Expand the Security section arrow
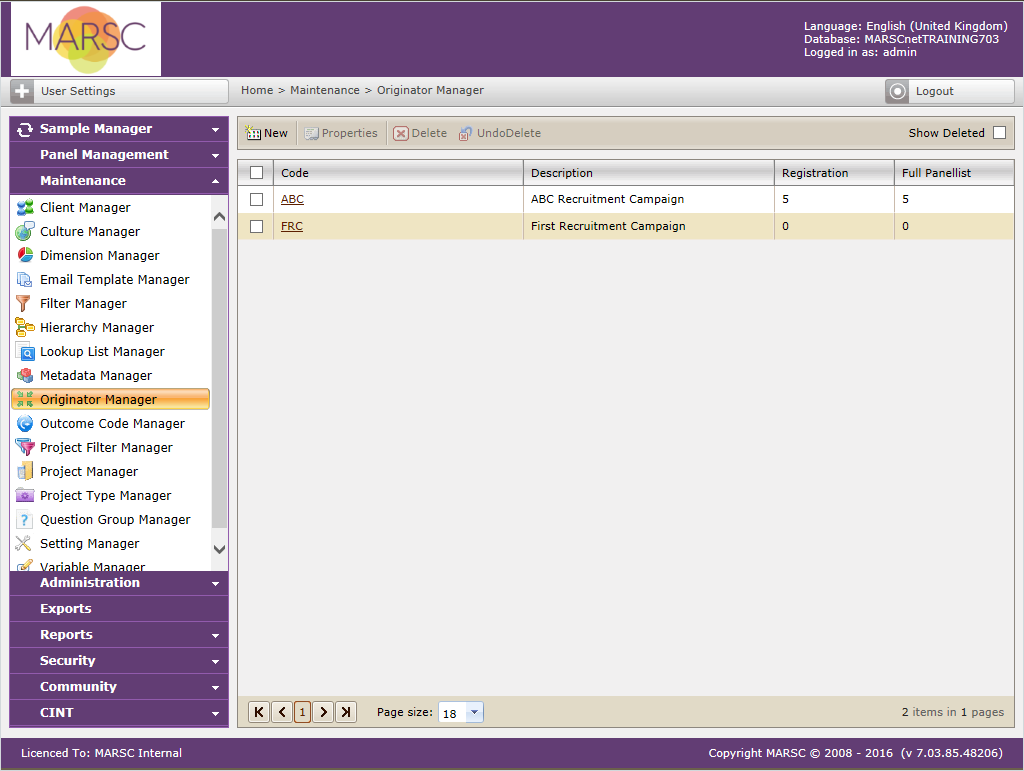 click(x=216, y=661)
